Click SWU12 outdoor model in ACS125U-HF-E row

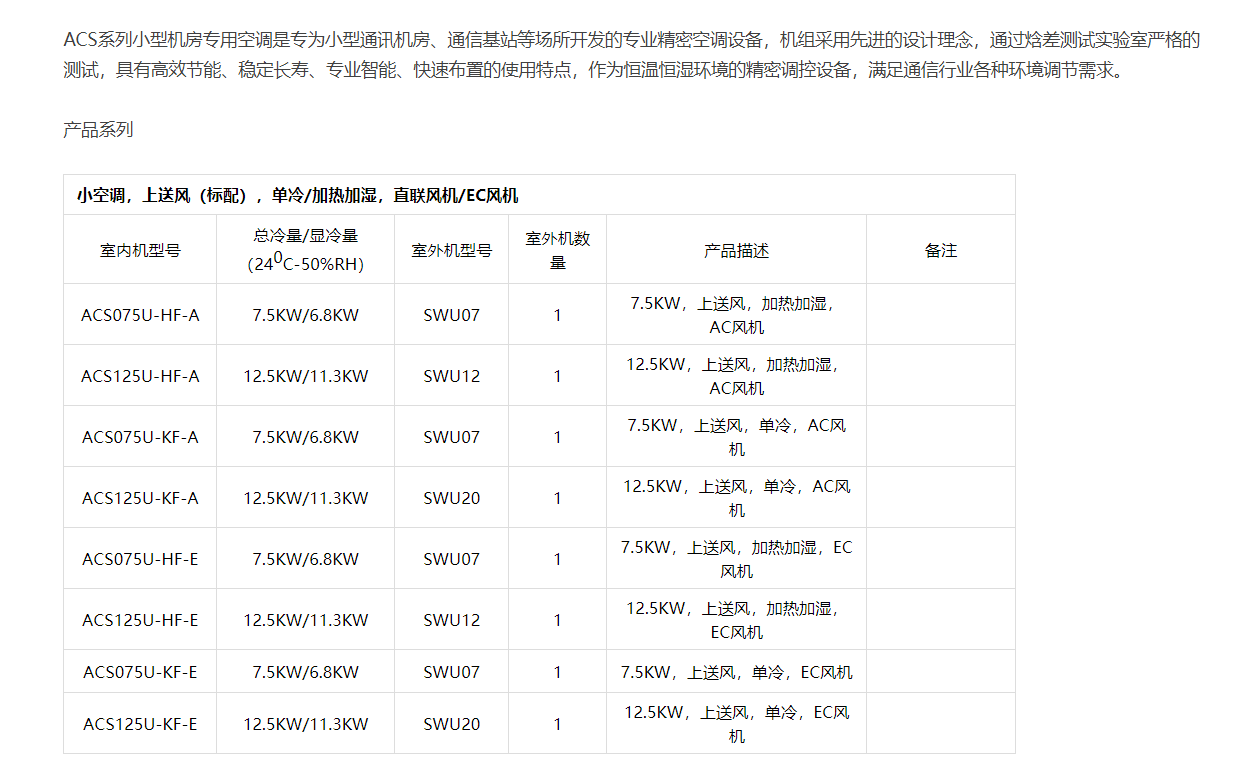tap(451, 620)
